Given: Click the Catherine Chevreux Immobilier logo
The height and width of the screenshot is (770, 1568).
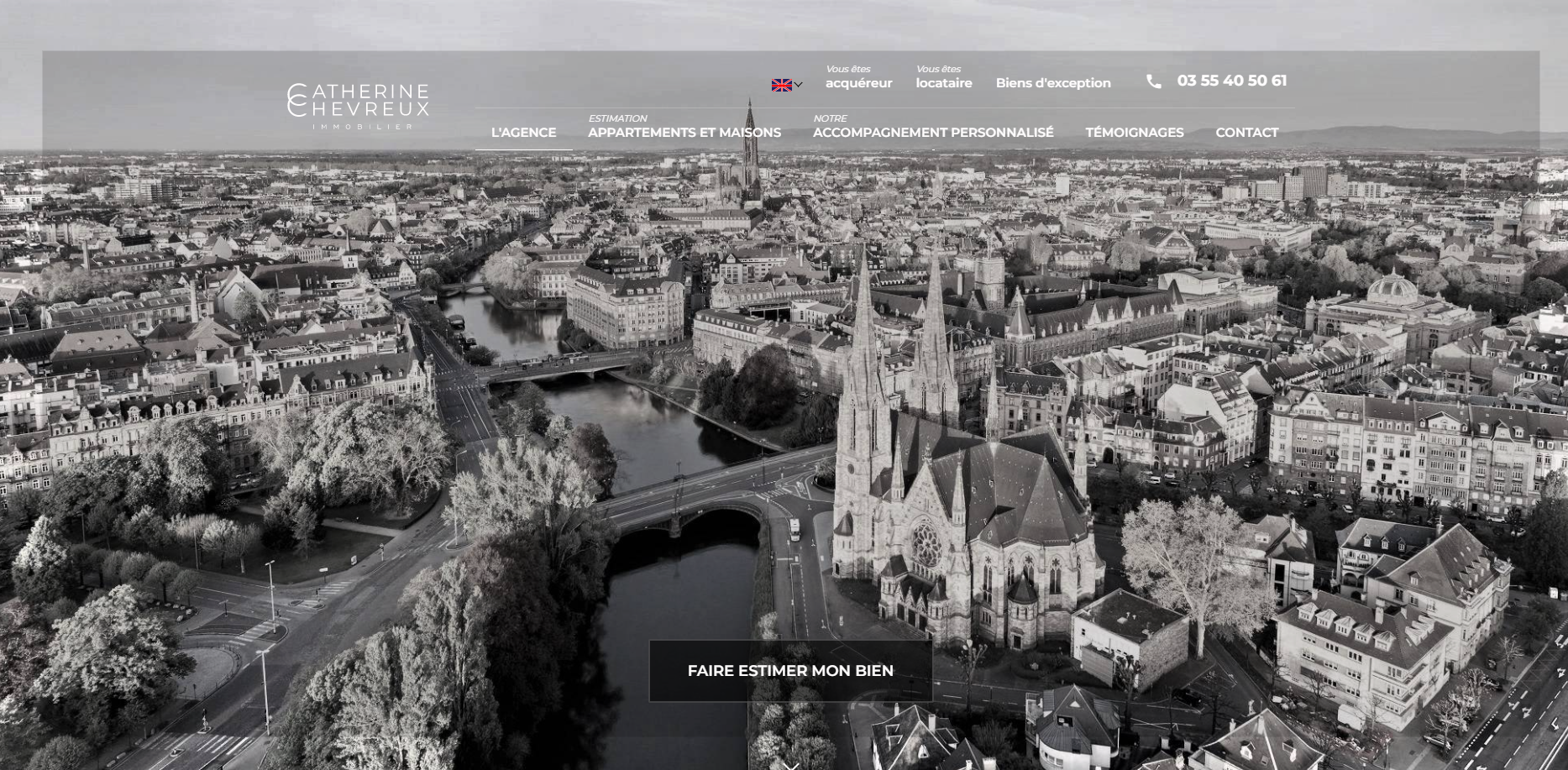Looking at the screenshot, I should click(358, 106).
